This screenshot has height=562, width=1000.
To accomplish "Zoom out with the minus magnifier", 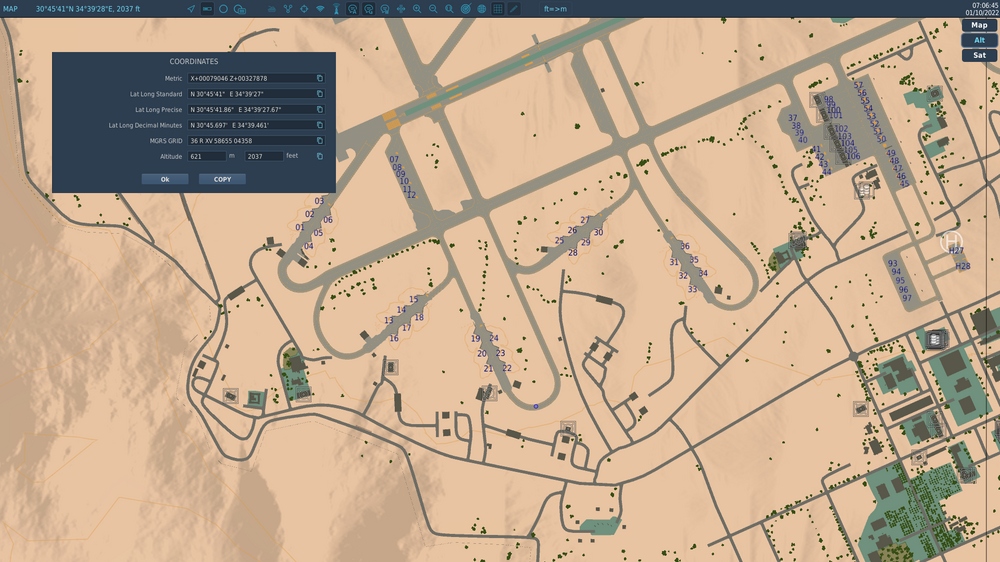I will click(x=433, y=9).
